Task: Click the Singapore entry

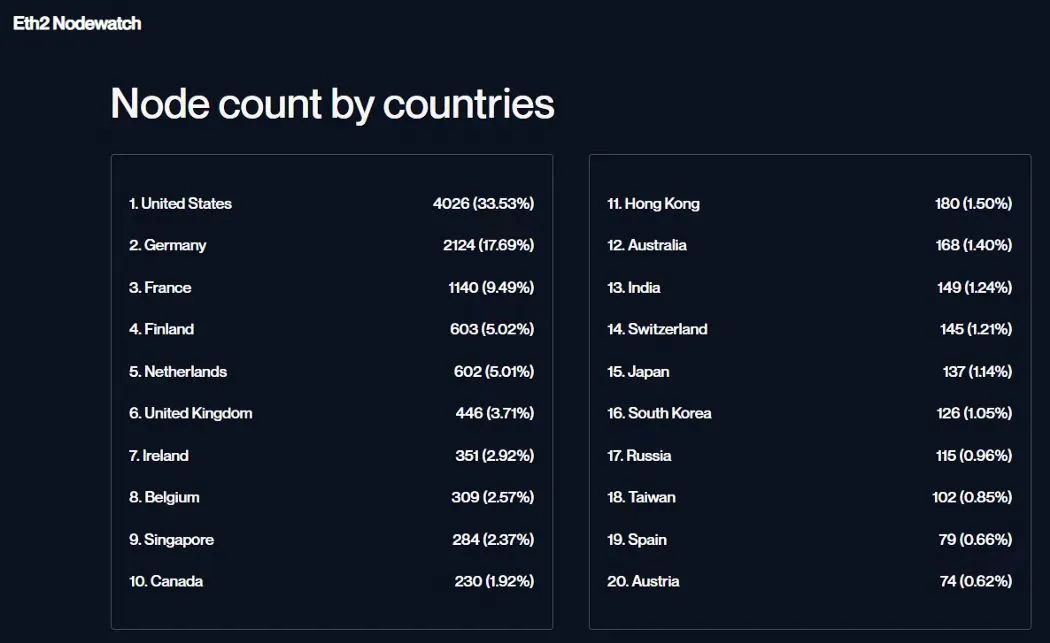Action: 172,540
